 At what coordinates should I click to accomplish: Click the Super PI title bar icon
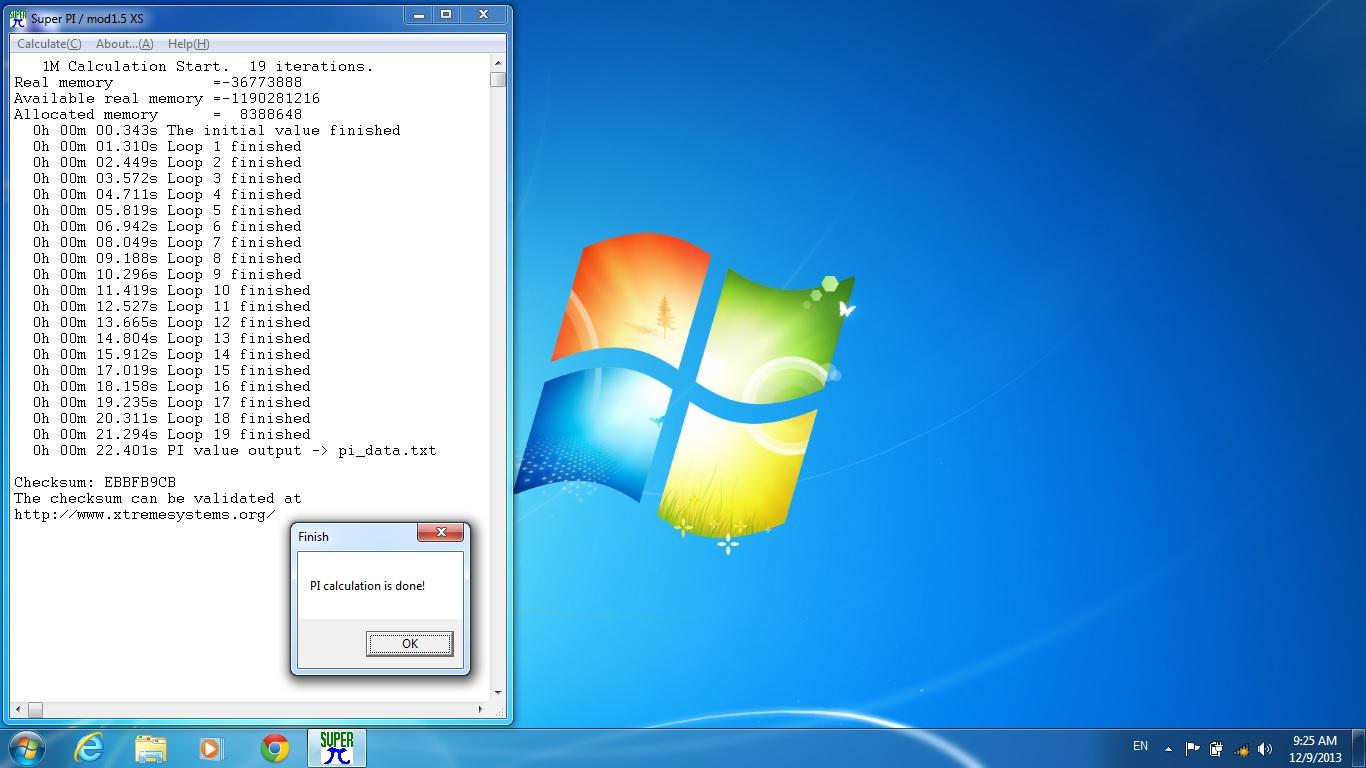17,18
